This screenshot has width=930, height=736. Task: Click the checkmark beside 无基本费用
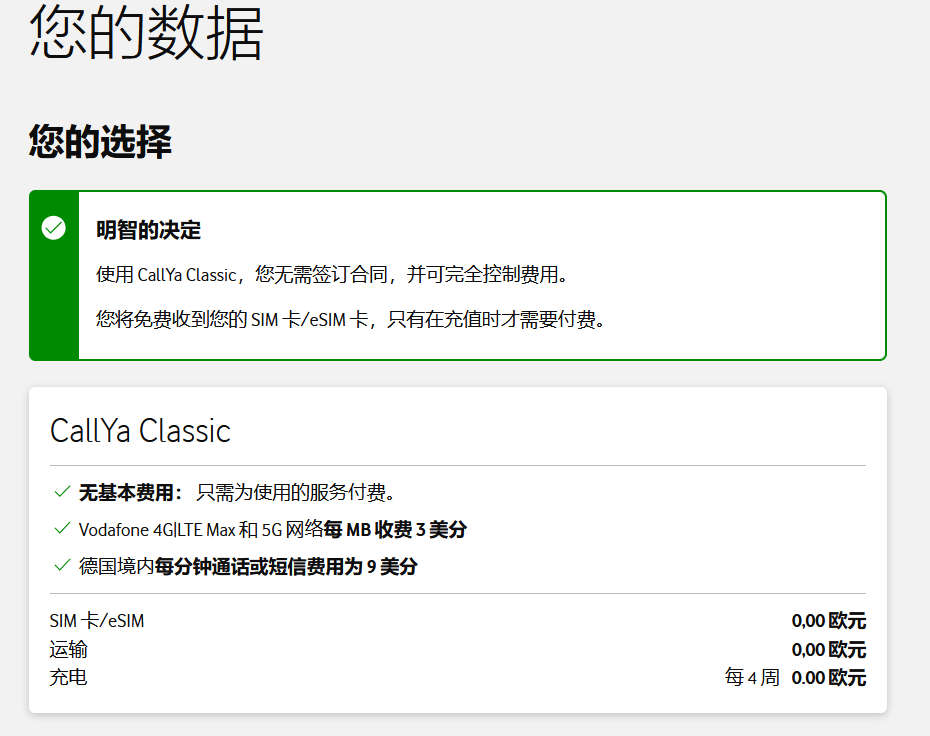62,491
